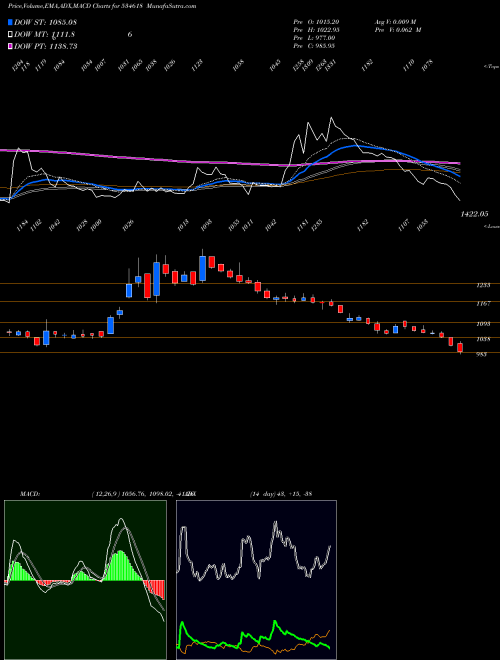Select the 'DOW MT: 1111.8' label
This screenshot has height=660, width=500.
[45, 35]
